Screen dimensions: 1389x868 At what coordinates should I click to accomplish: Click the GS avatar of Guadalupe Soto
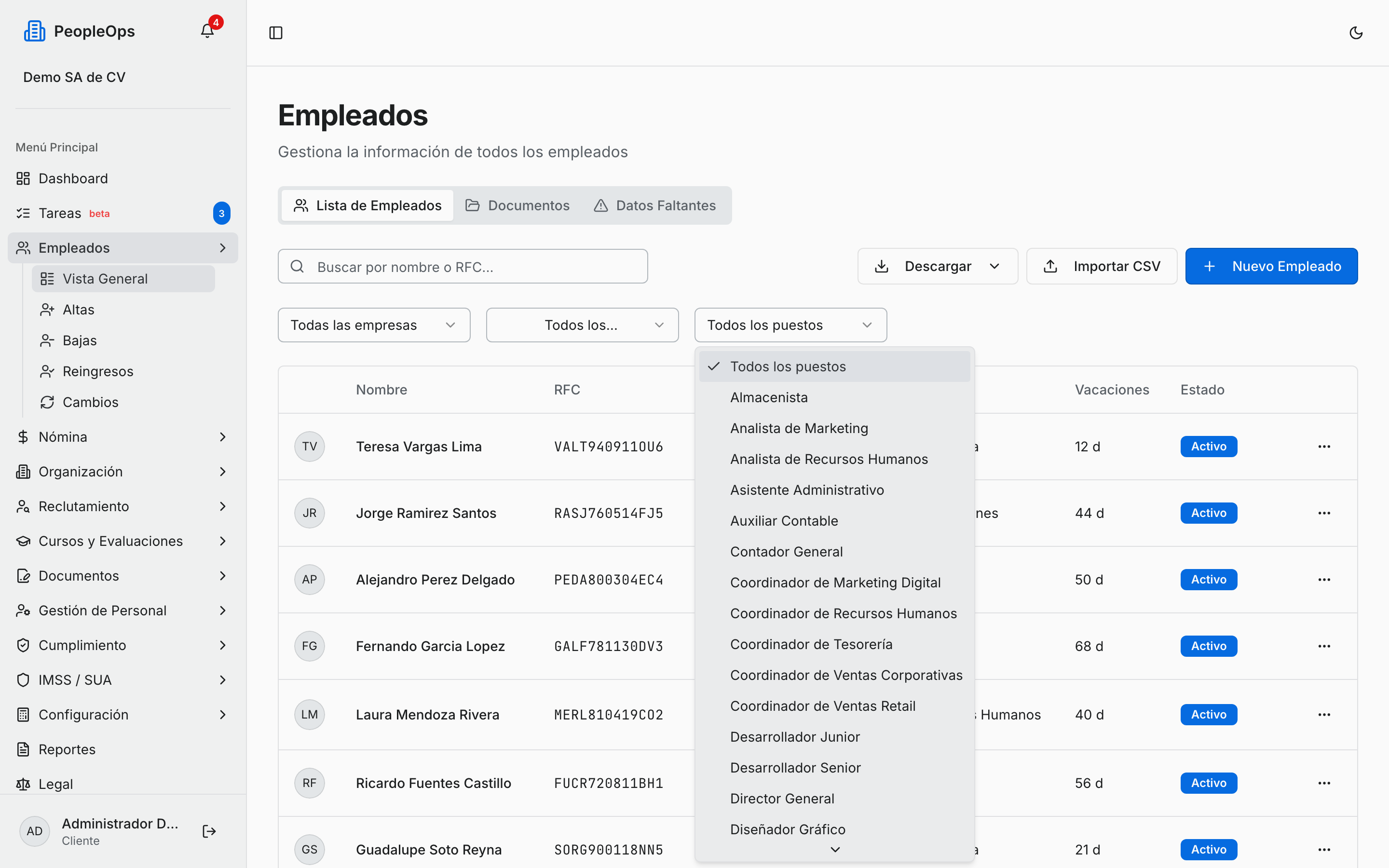pyautogui.click(x=309, y=850)
